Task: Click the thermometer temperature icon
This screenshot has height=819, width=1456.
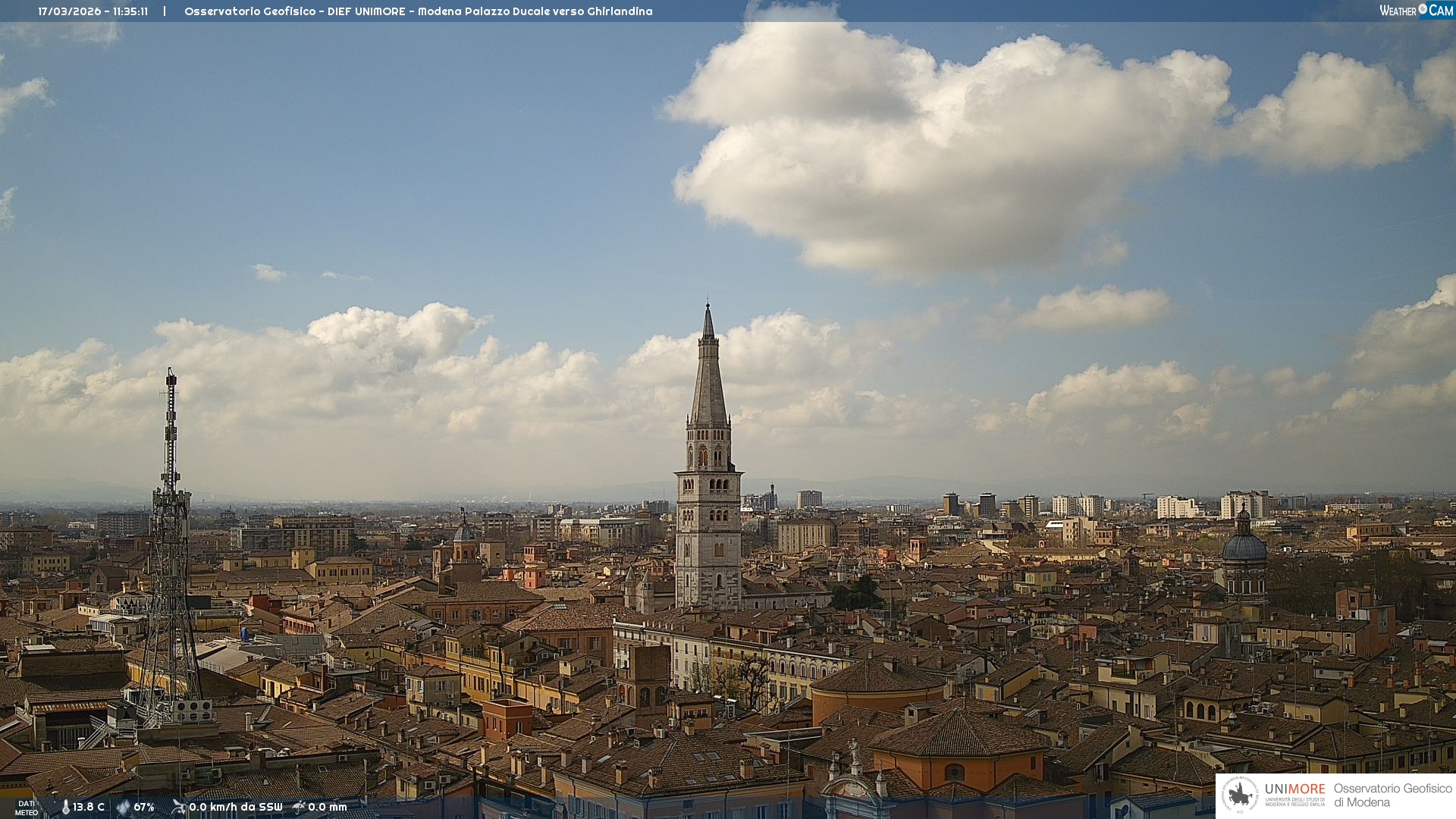Action: (65, 807)
